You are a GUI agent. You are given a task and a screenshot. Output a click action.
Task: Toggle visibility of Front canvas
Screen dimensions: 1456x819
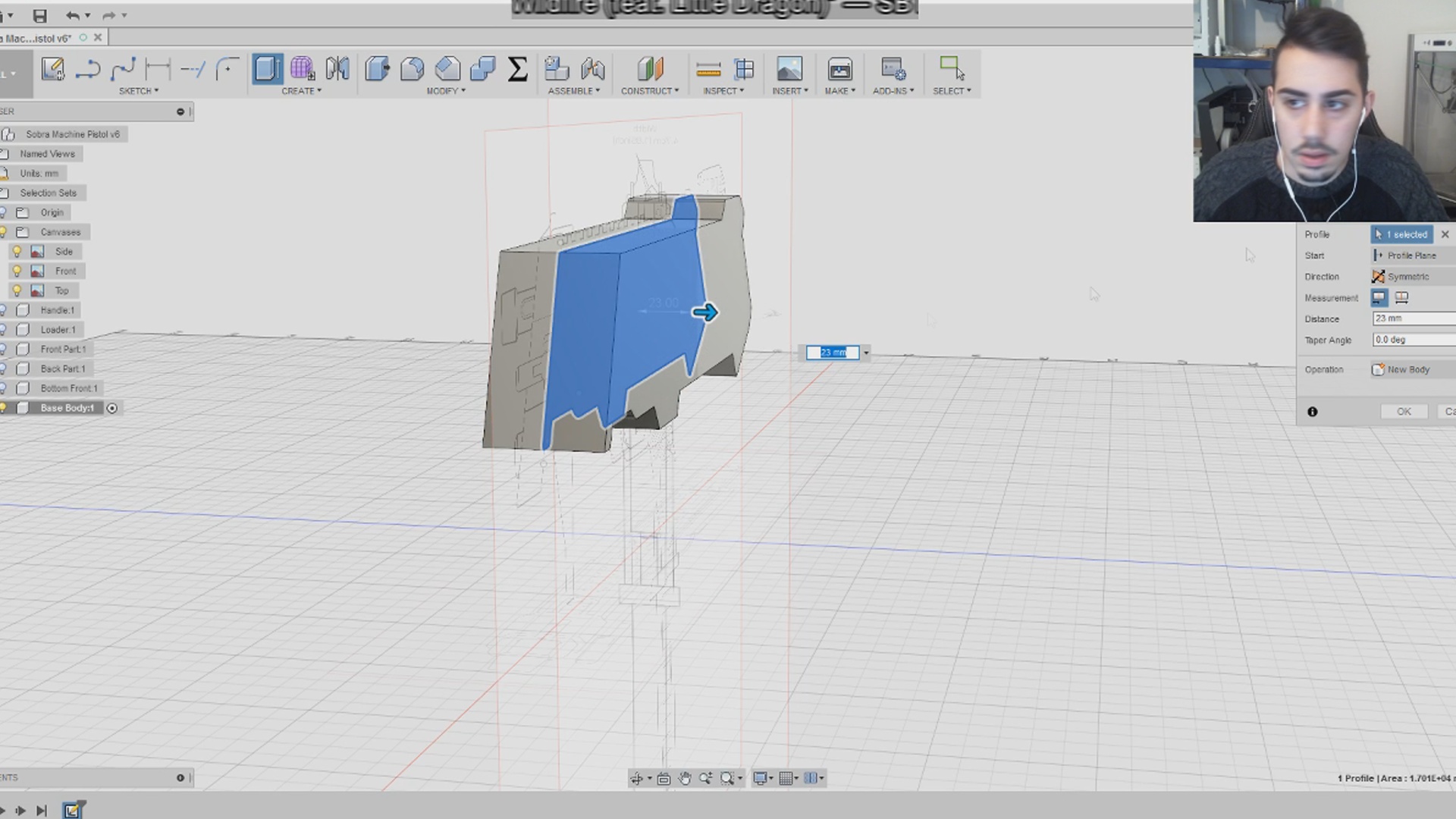point(17,271)
